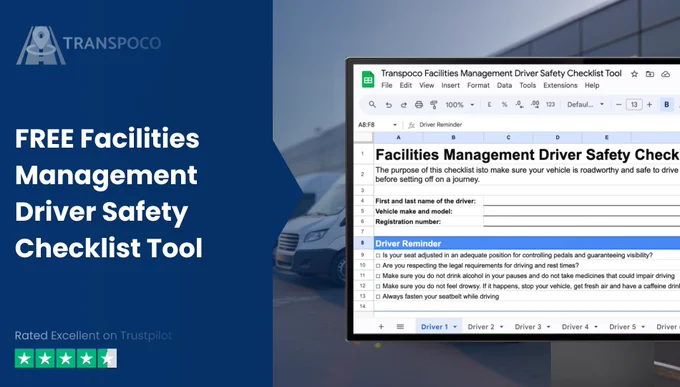680x387 pixels.
Task: Click the blank cell for vehicle make and model
Action: (x=582, y=211)
